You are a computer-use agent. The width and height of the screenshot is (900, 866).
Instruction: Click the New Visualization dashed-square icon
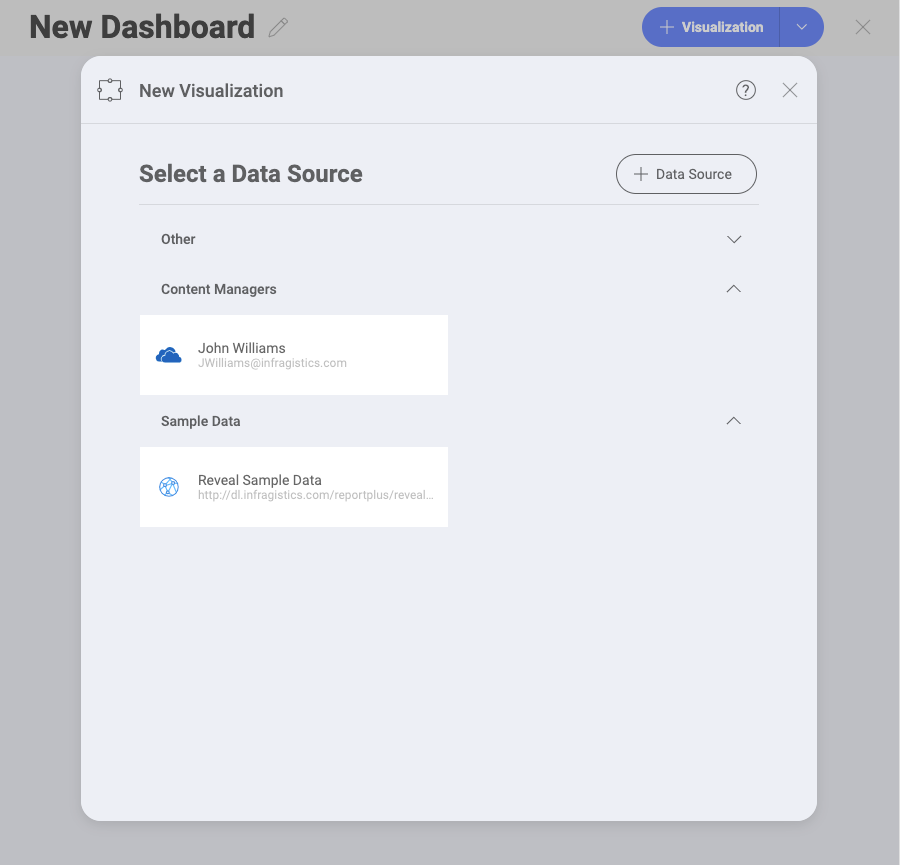tap(110, 90)
